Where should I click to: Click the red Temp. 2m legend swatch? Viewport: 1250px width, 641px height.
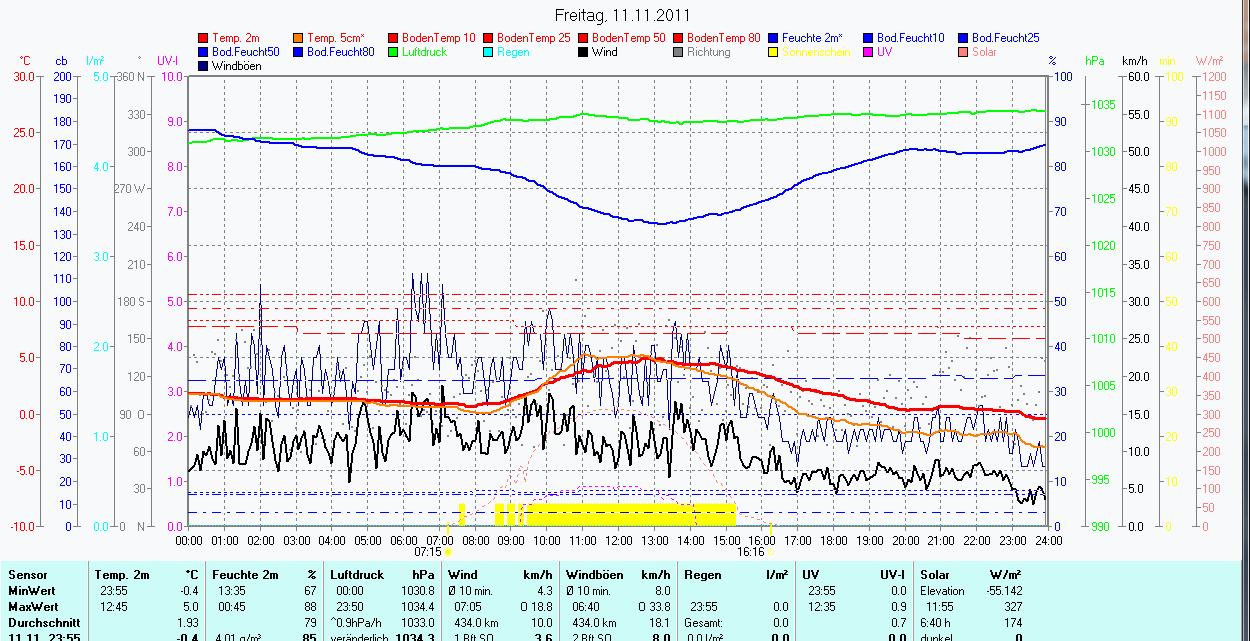coord(204,38)
